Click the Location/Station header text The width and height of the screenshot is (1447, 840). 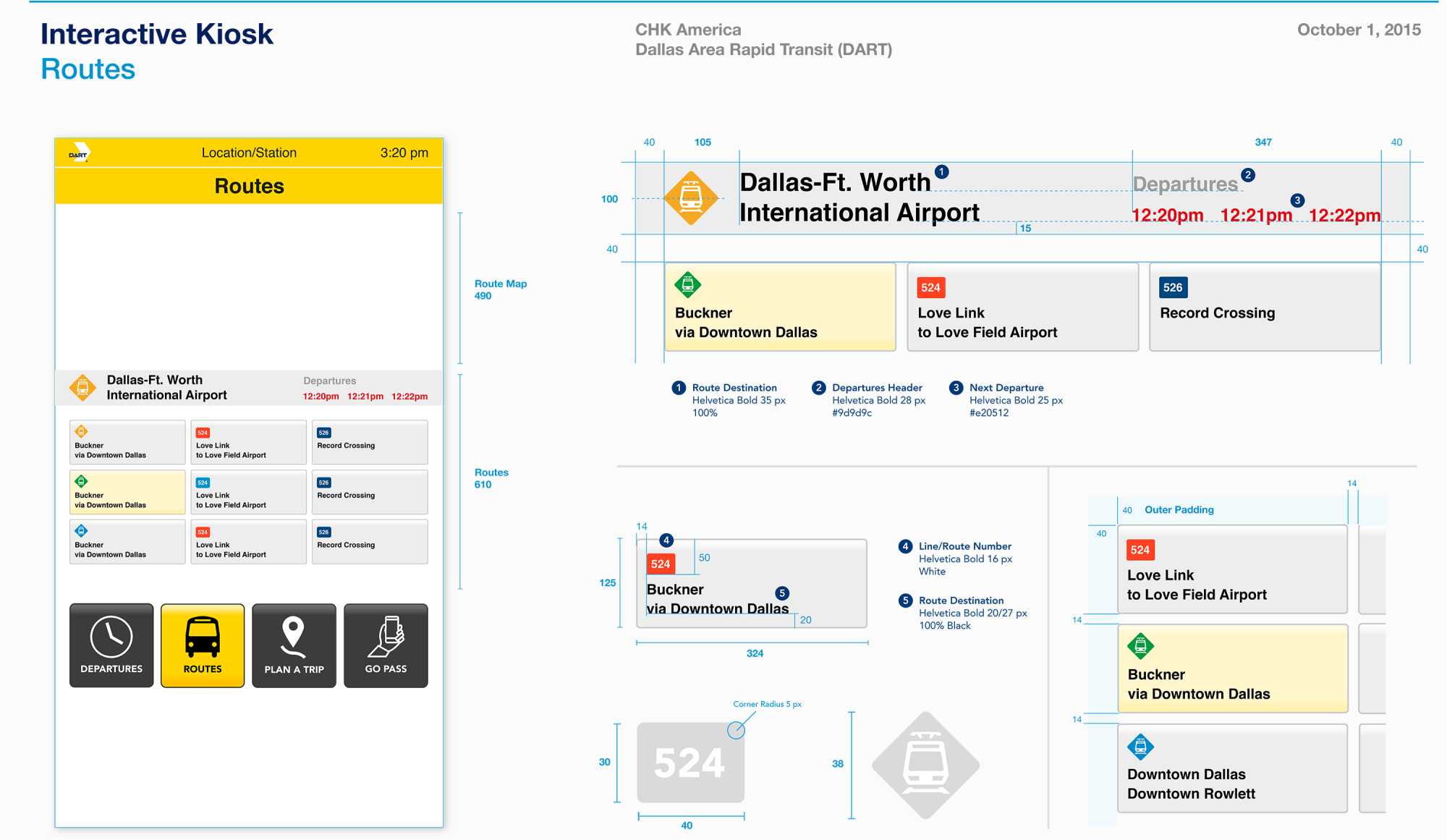tap(249, 153)
